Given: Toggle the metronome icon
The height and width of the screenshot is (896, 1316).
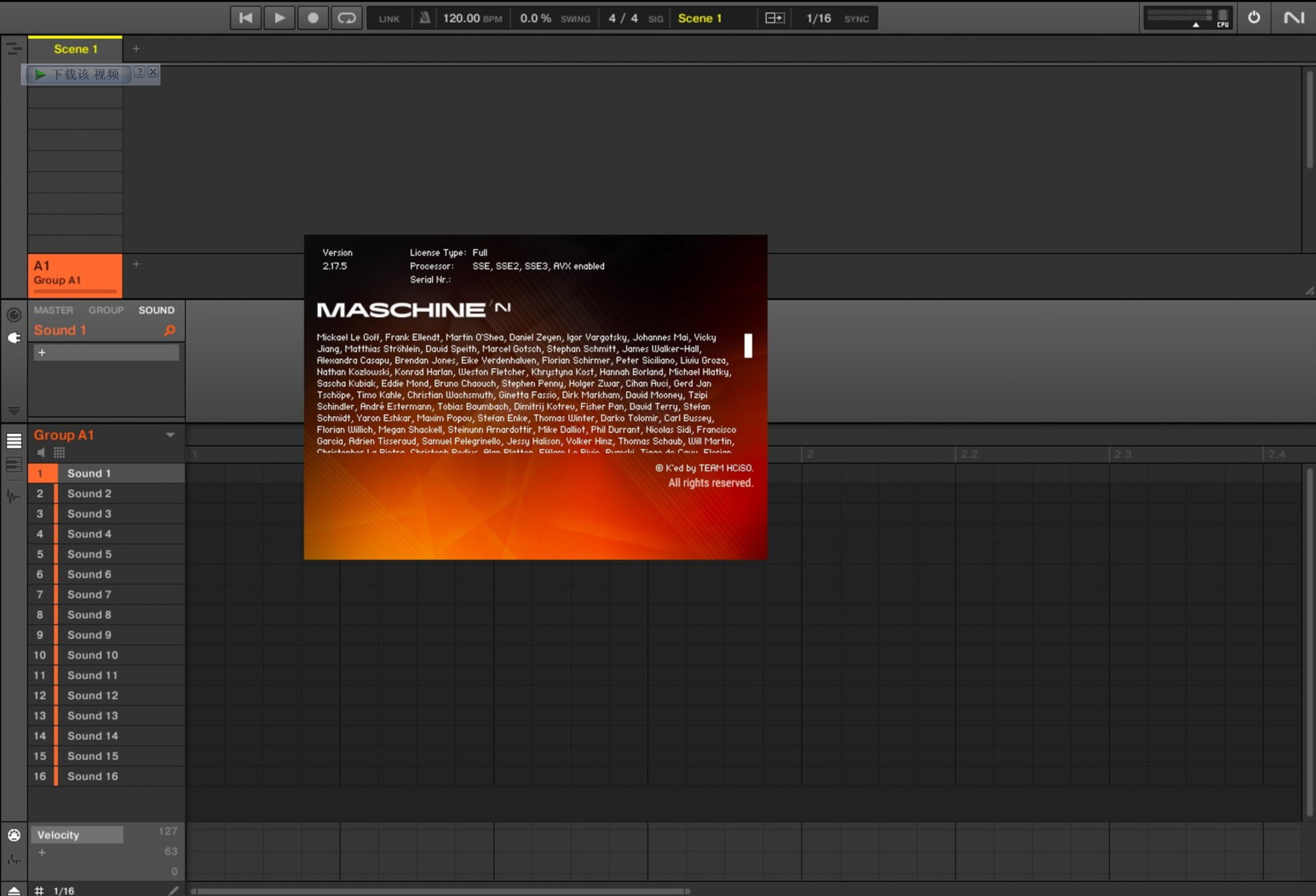Looking at the screenshot, I should pyautogui.click(x=424, y=18).
